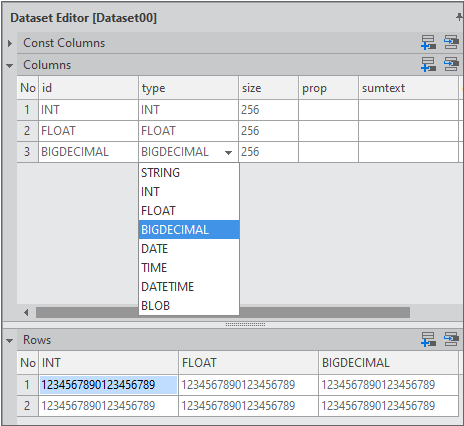Collapse the Rows section
This screenshot has height=426, width=464.
point(10,341)
